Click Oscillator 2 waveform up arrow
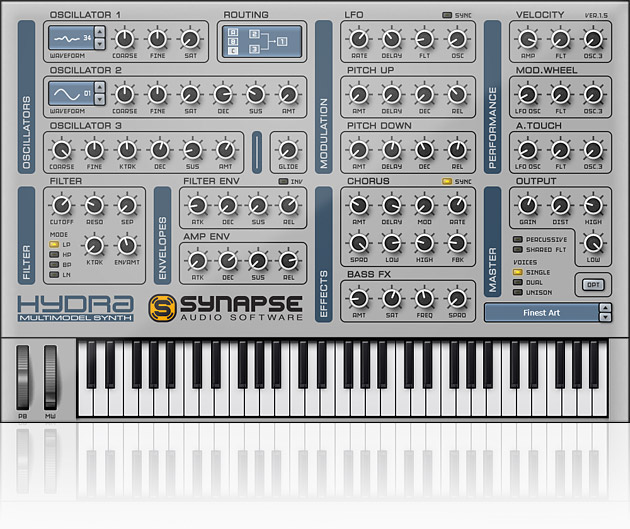This screenshot has width=630, height=529. point(100,87)
